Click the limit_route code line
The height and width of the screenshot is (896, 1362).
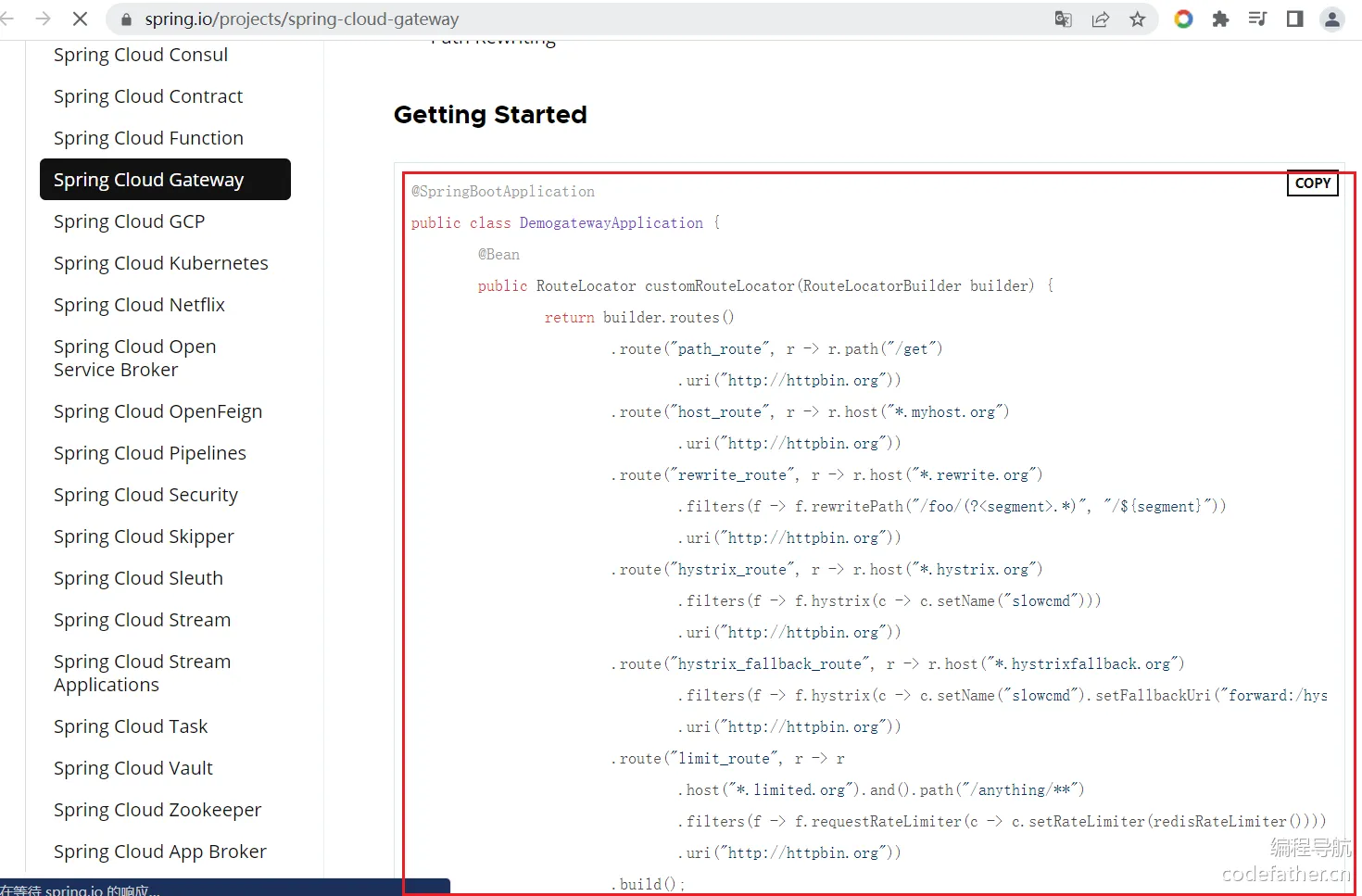pos(727,759)
